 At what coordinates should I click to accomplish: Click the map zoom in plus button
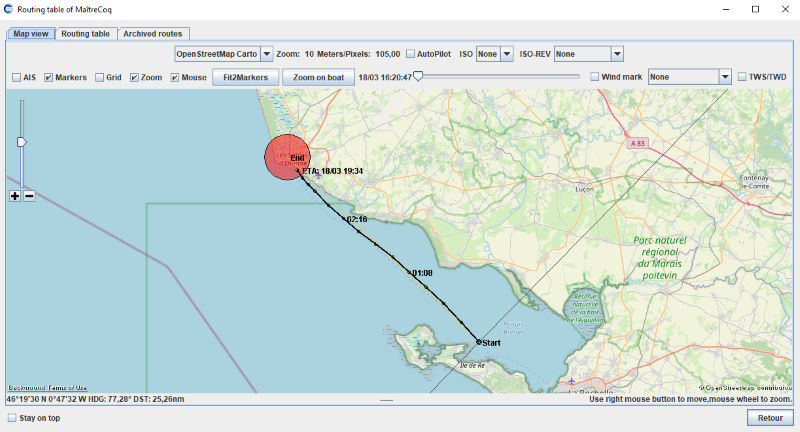point(15,196)
